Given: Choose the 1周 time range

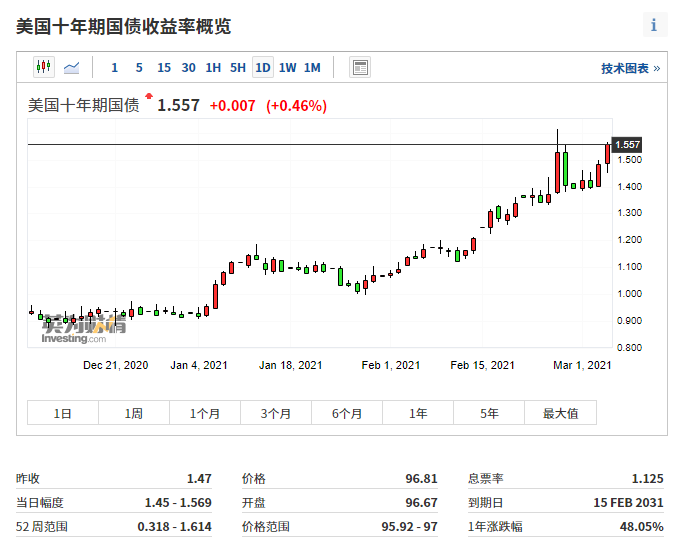Looking at the screenshot, I should 134,413.
